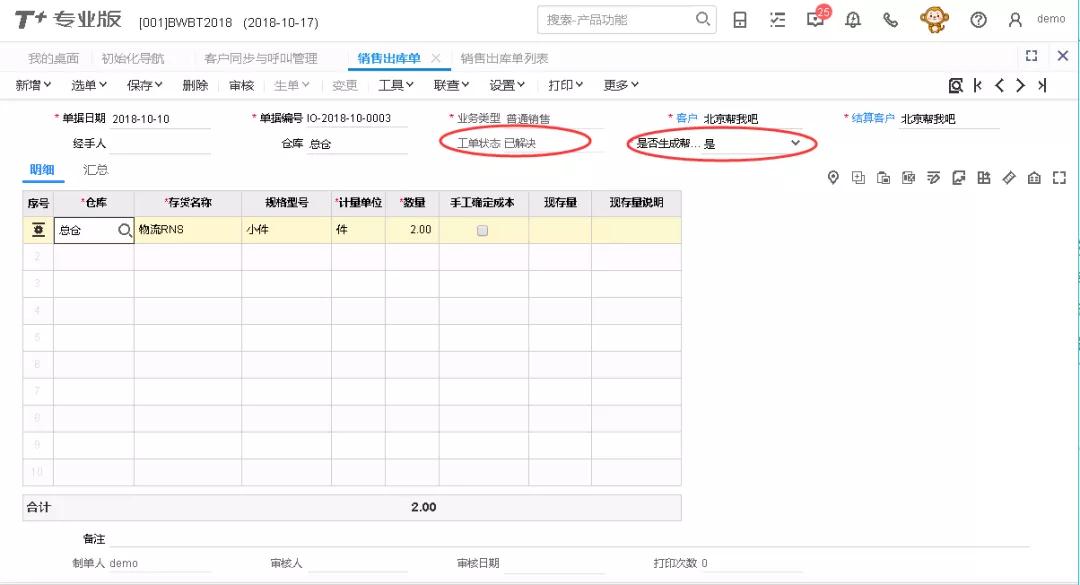The width and height of the screenshot is (1080, 585).
Task: Select the 明细 tab
Action: point(42,170)
